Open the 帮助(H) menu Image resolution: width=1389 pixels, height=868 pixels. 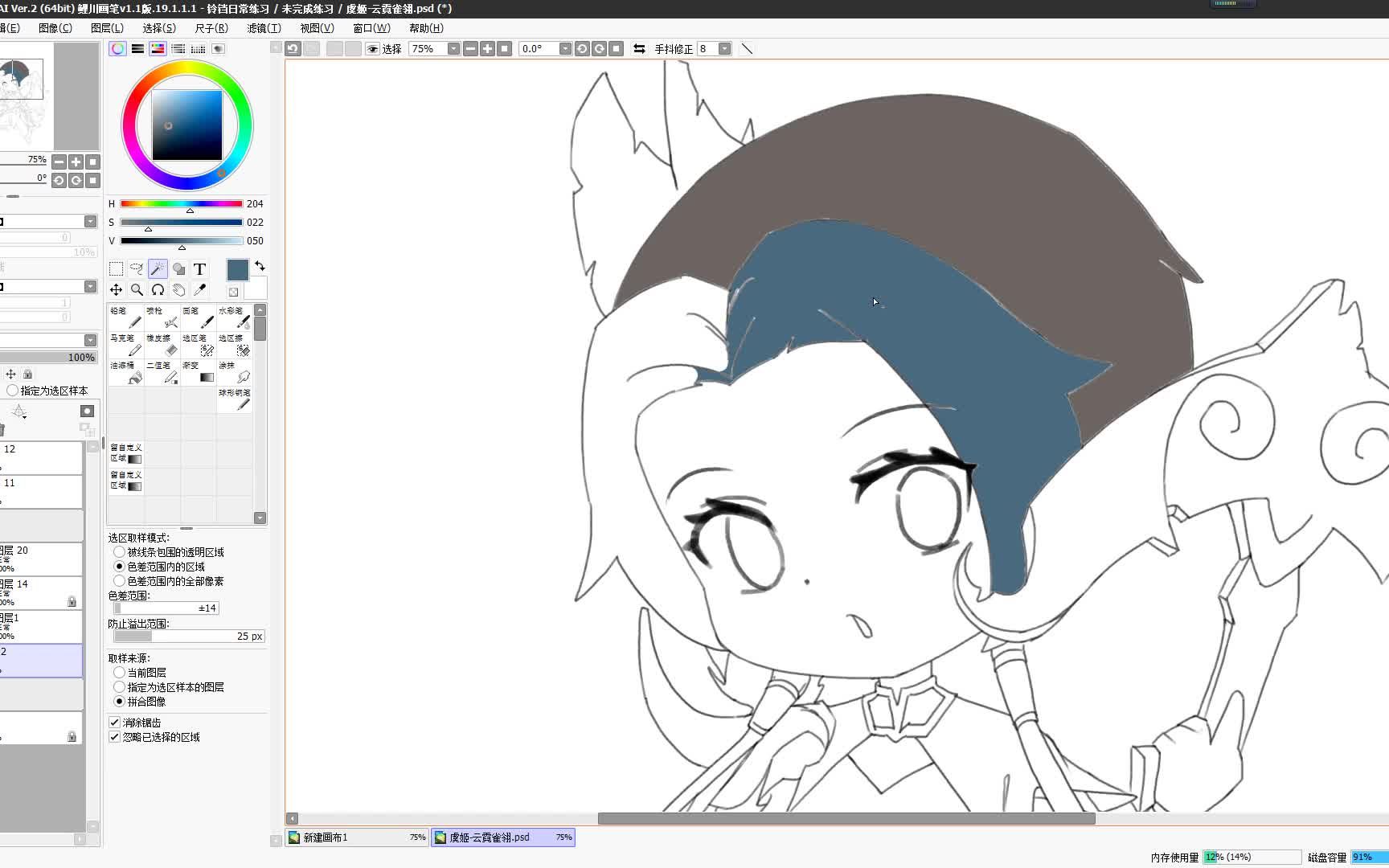click(426, 28)
